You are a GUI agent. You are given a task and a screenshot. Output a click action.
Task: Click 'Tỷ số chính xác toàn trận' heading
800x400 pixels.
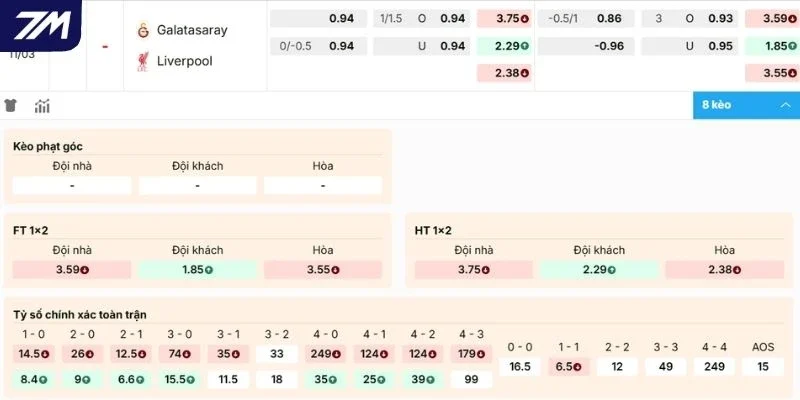pos(80,315)
